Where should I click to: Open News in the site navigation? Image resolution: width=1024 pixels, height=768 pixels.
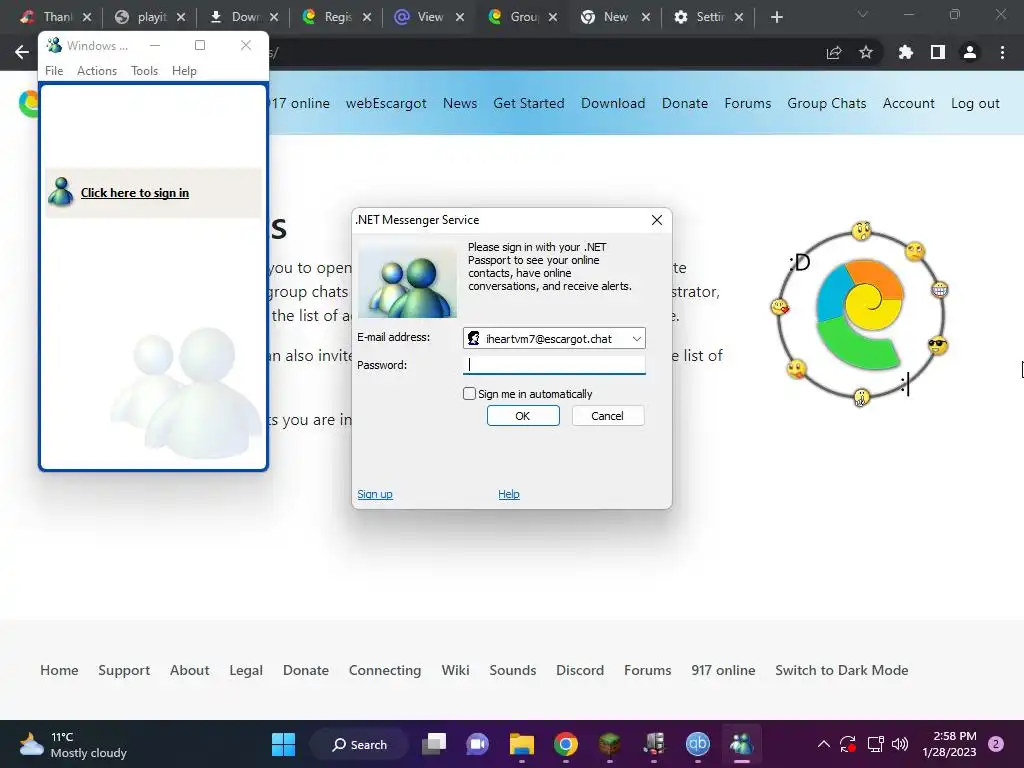[460, 103]
